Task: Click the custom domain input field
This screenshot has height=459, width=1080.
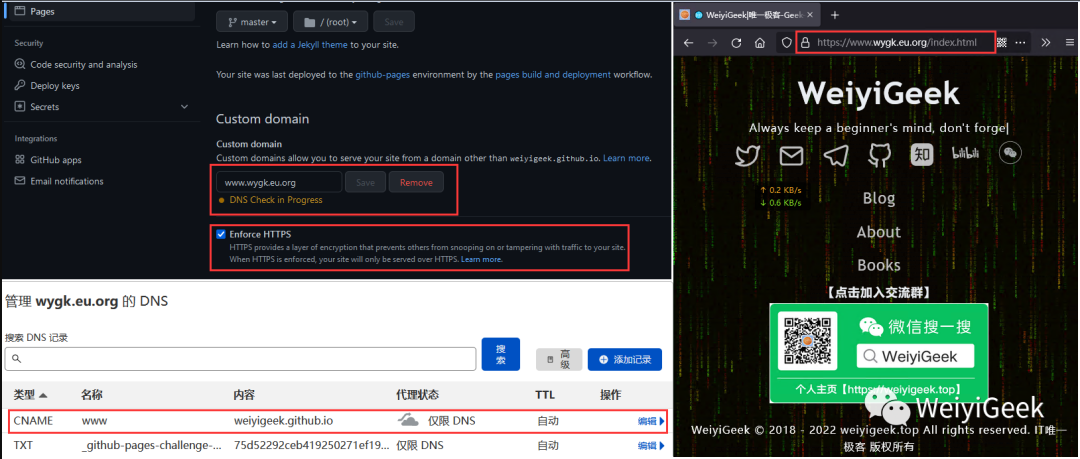Action: [x=279, y=183]
